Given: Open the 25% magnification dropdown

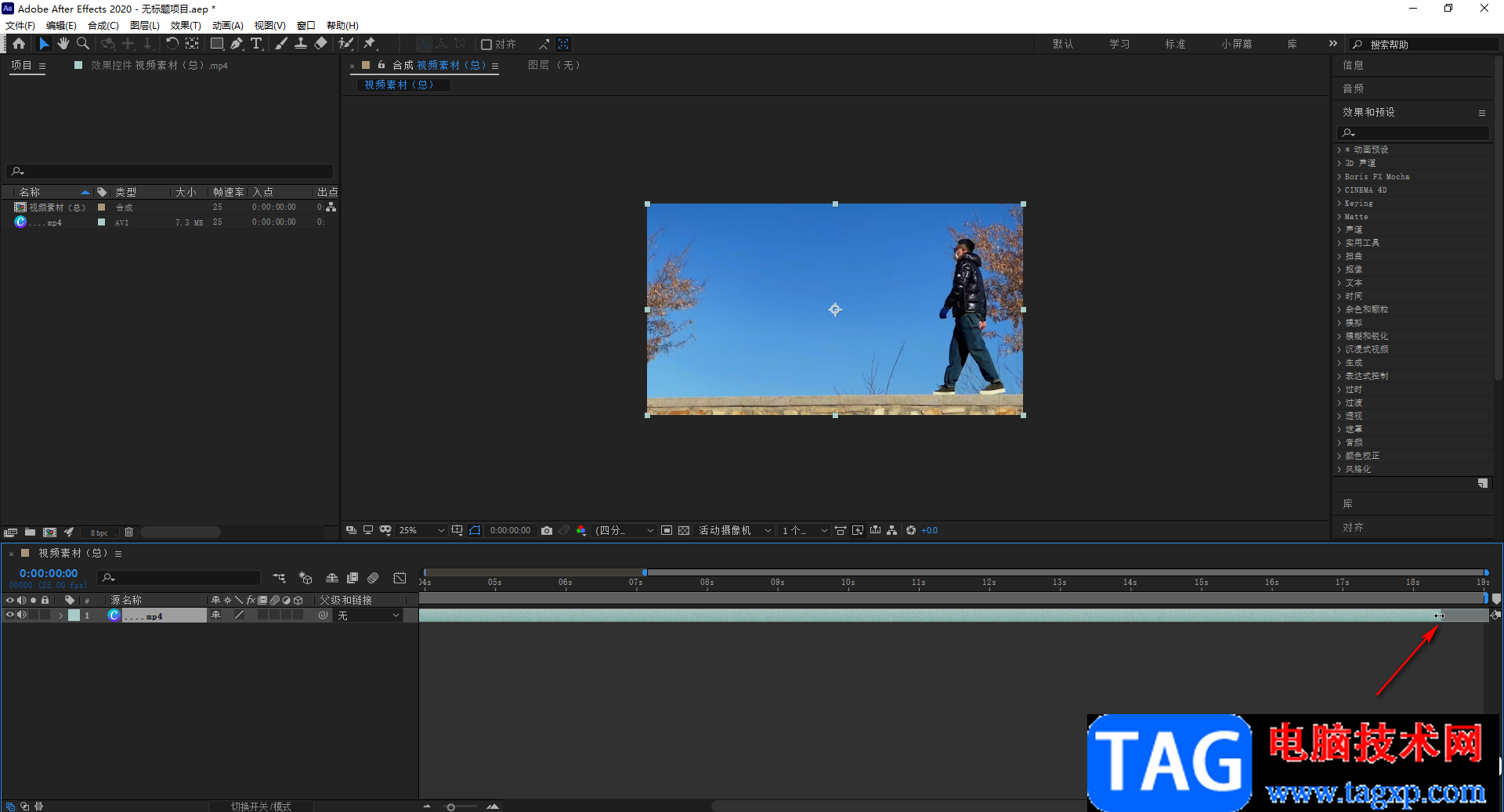Looking at the screenshot, I should click(421, 531).
